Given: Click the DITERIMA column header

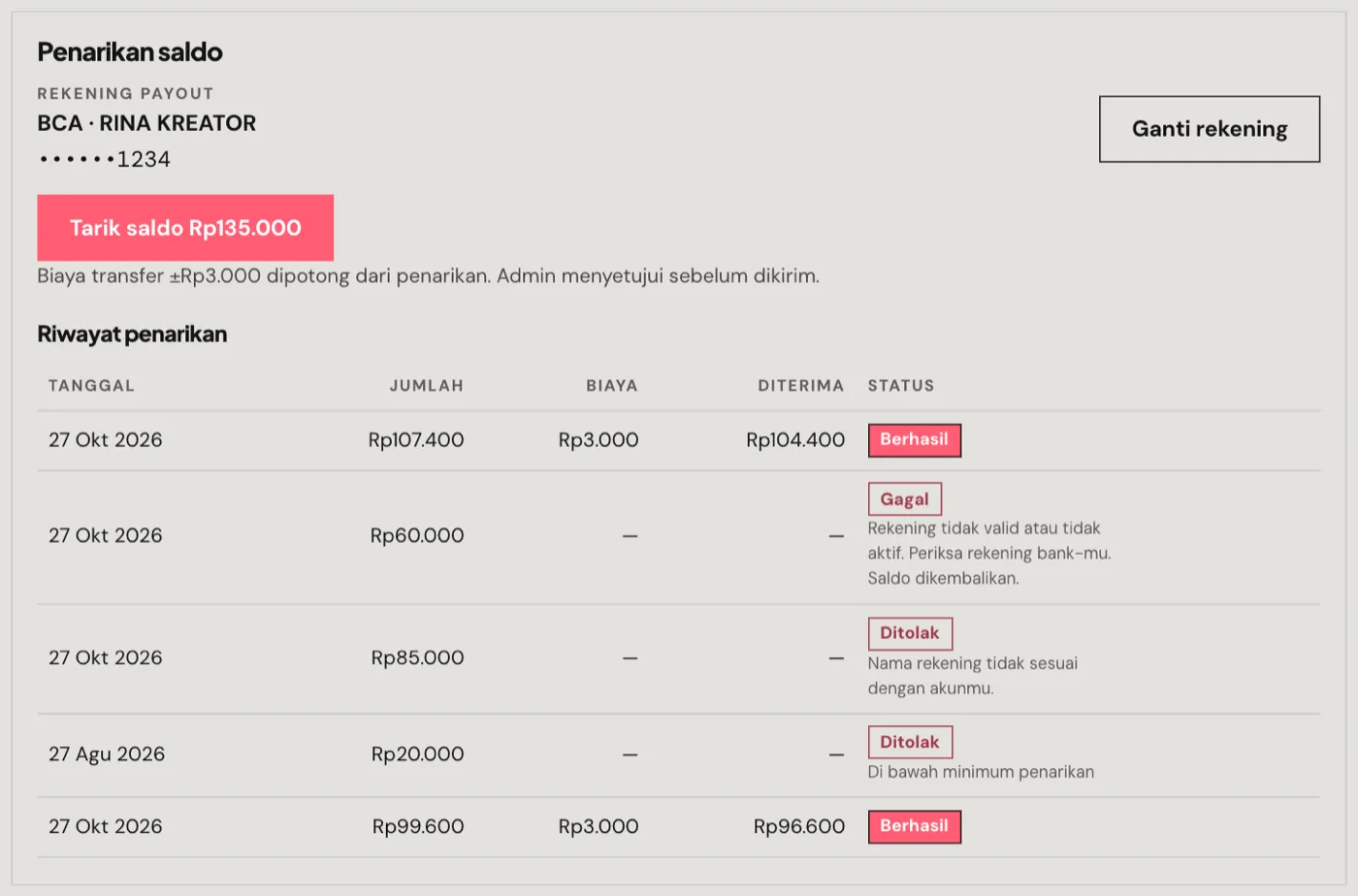Looking at the screenshot, I should point(801,385).
